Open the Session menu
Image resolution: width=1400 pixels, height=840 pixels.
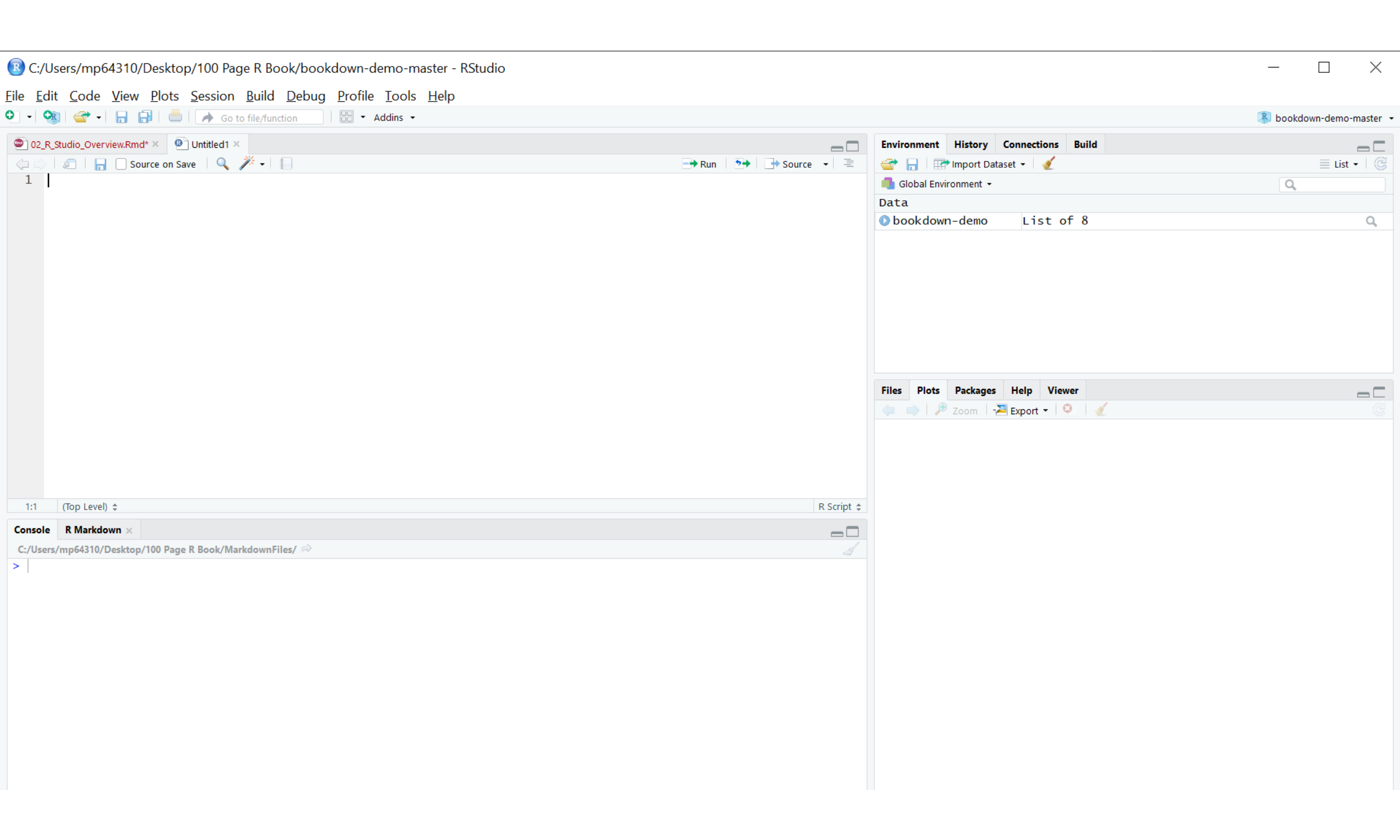[211, 96]
